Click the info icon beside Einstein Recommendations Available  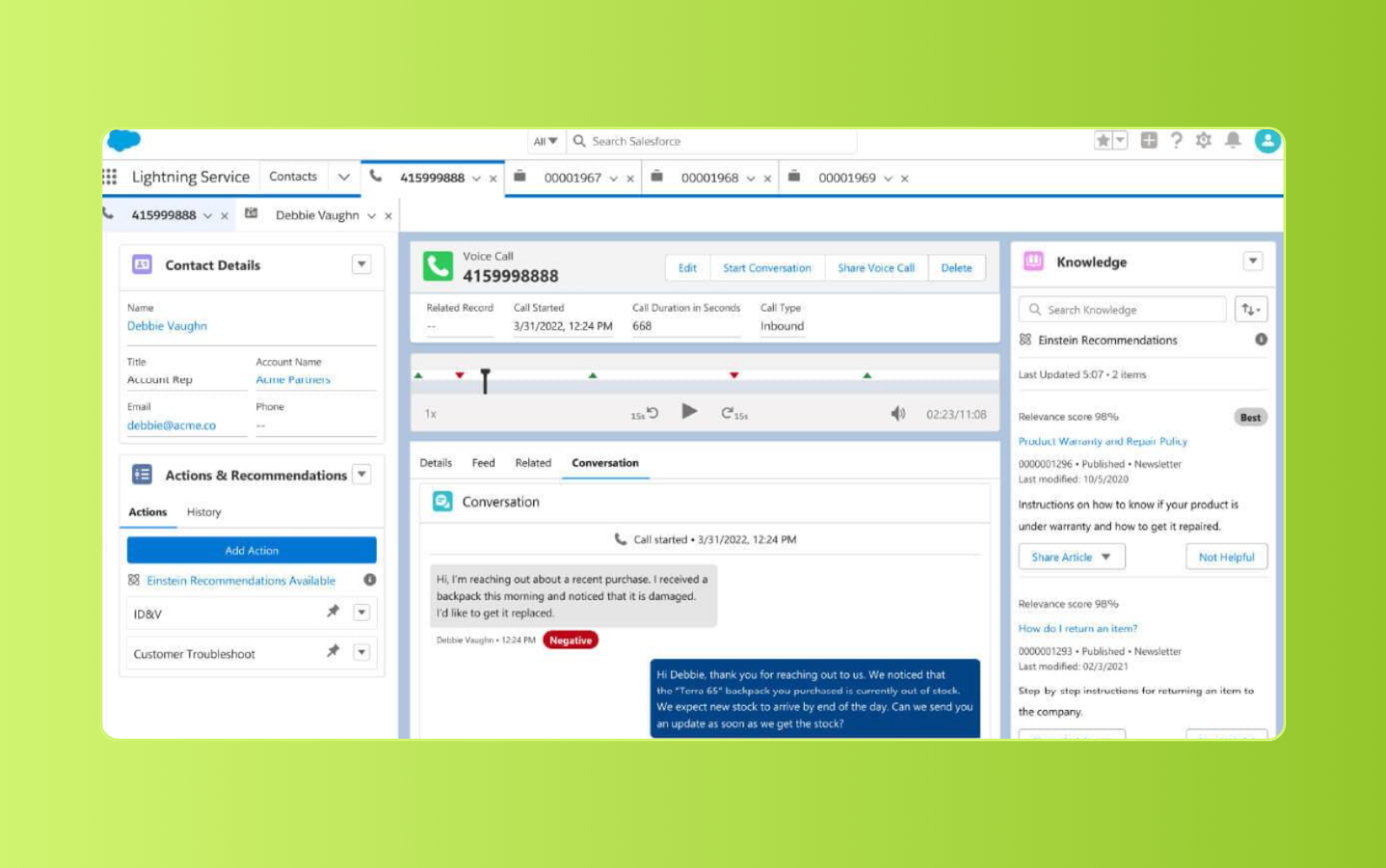tap(370, 580)
